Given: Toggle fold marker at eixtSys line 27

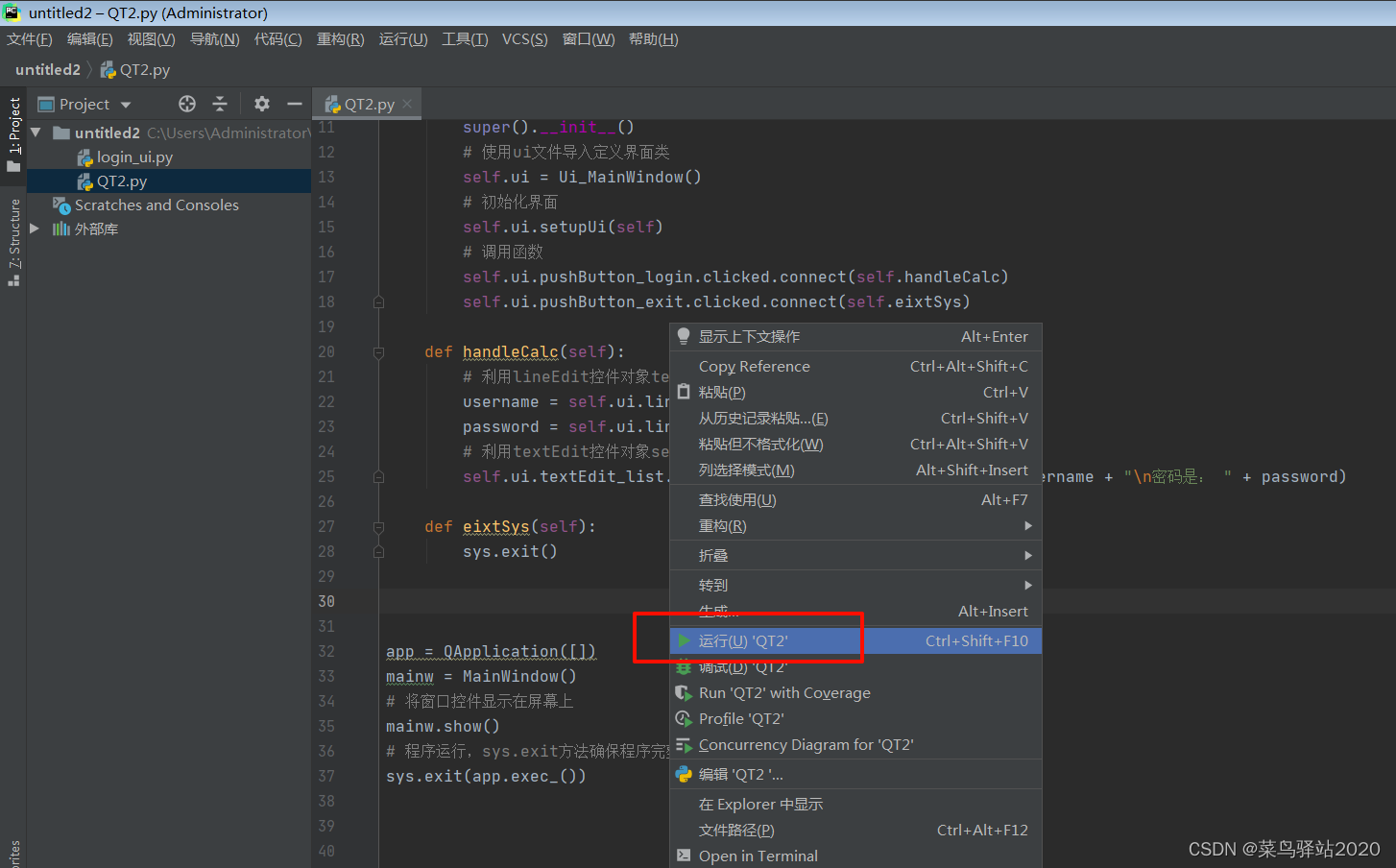Looking at the screenshot, I should 378,527.
